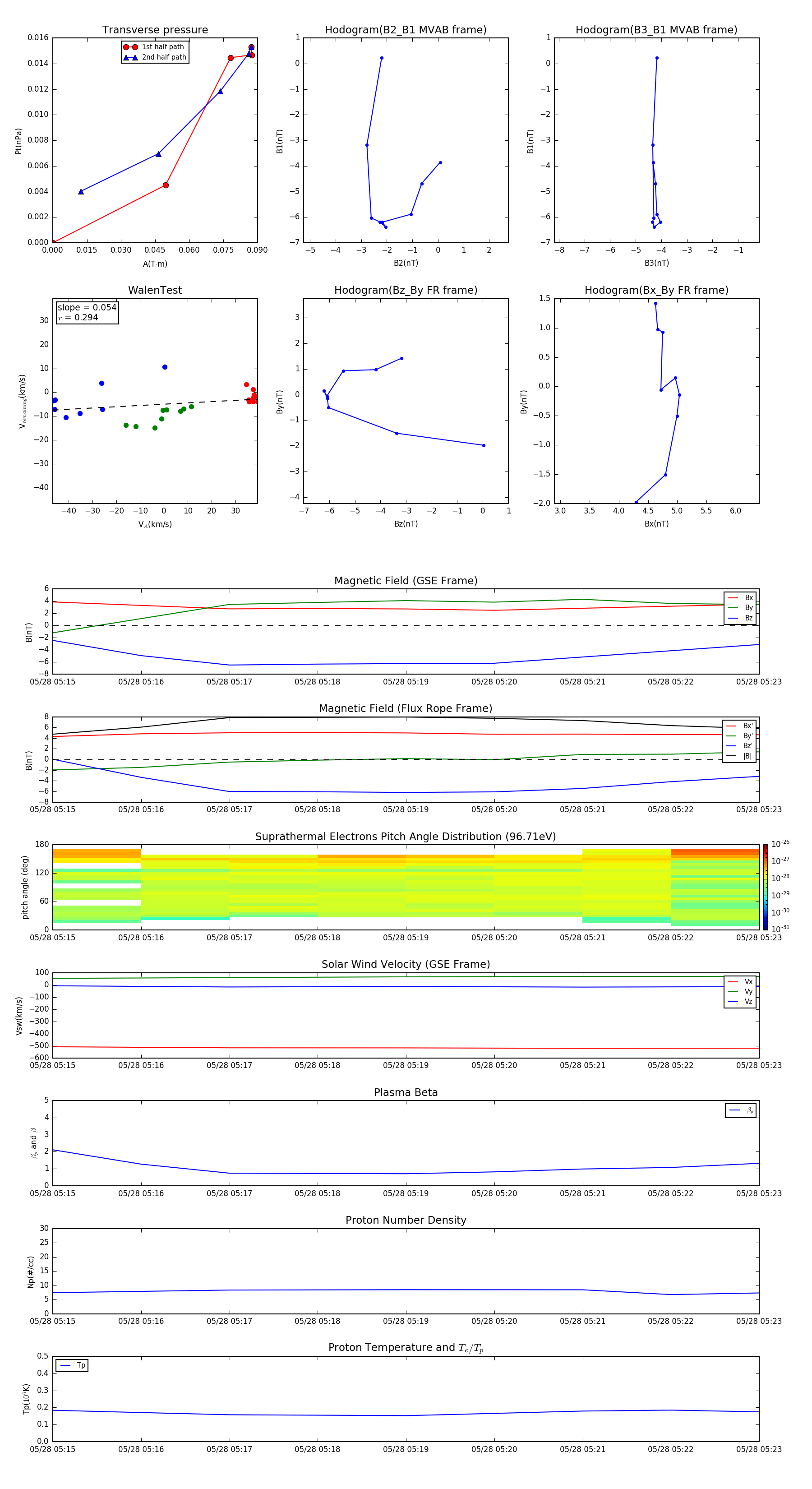Click the "Proton Number Density" title

pyautogui.click(x=406, y=1220)
